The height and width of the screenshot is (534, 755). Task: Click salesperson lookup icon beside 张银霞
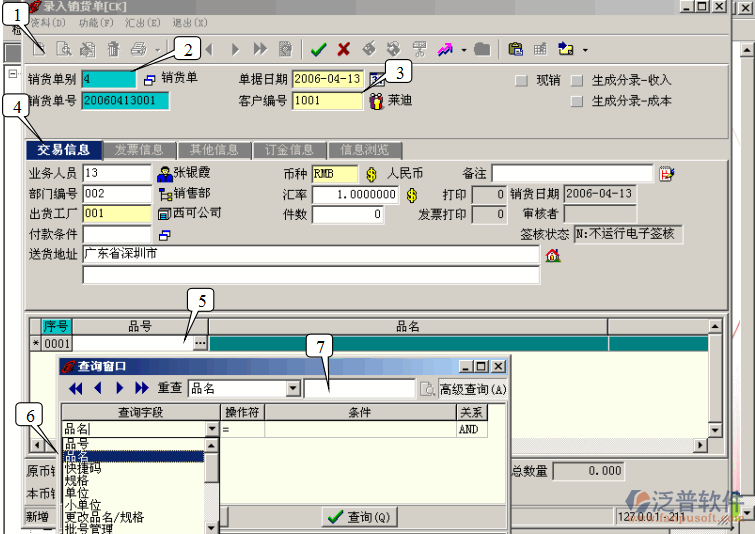click(x=165, y=174)
